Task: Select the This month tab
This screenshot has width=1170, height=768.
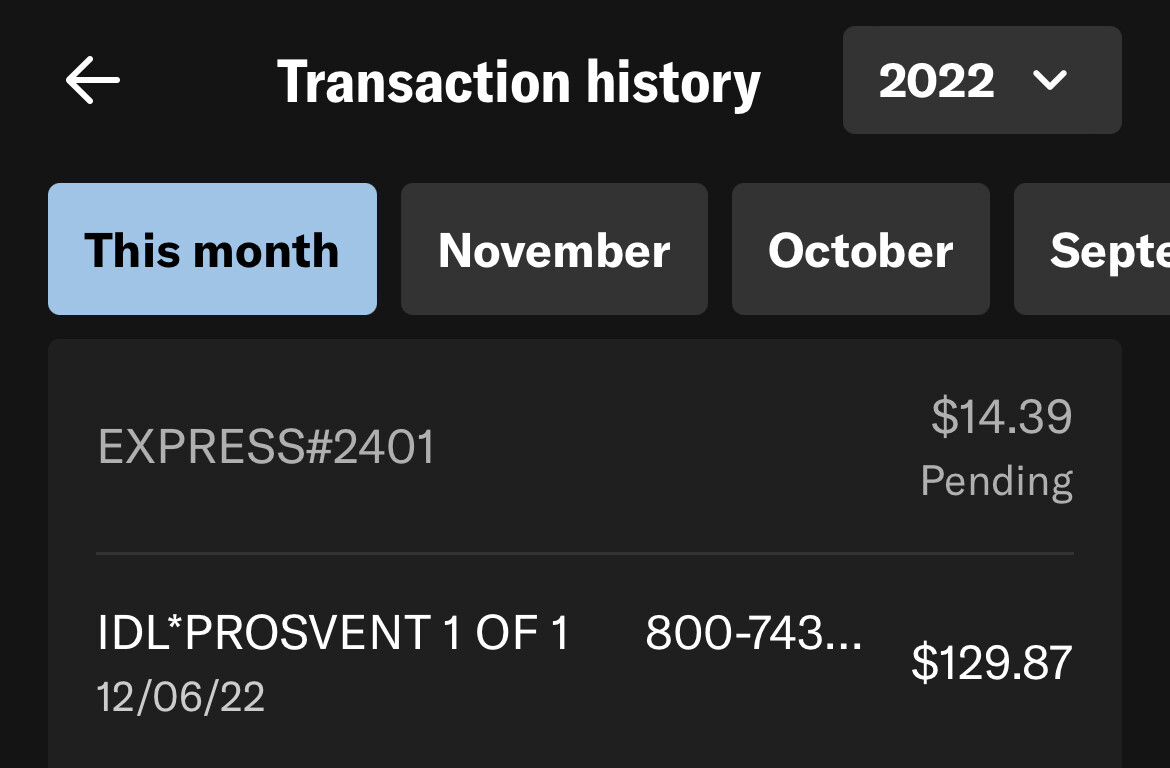Action: (212, 250)
